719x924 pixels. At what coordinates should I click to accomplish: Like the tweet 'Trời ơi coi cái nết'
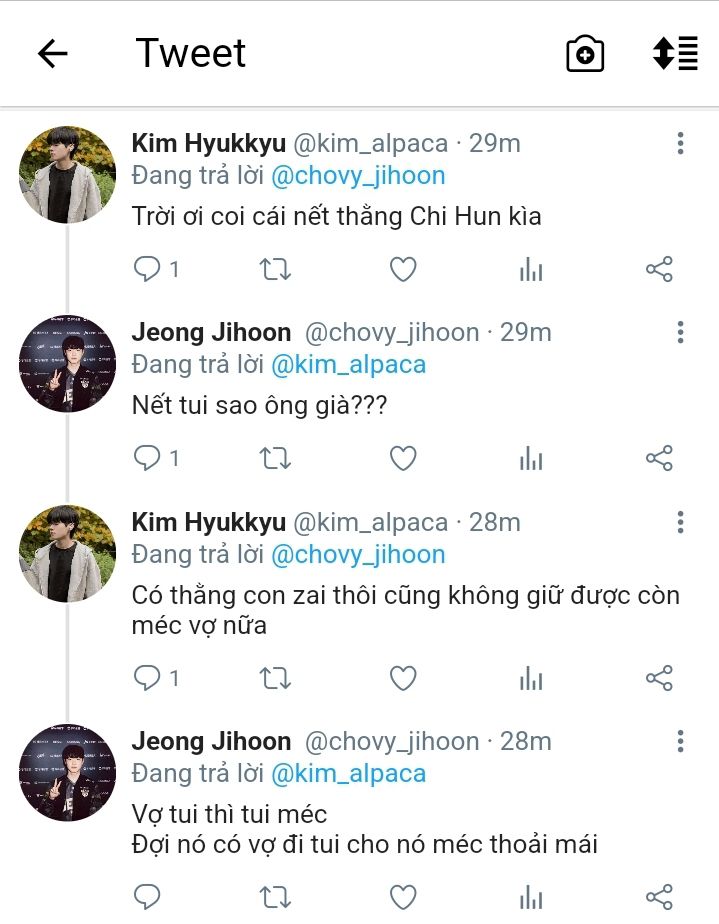coord(403,269)
